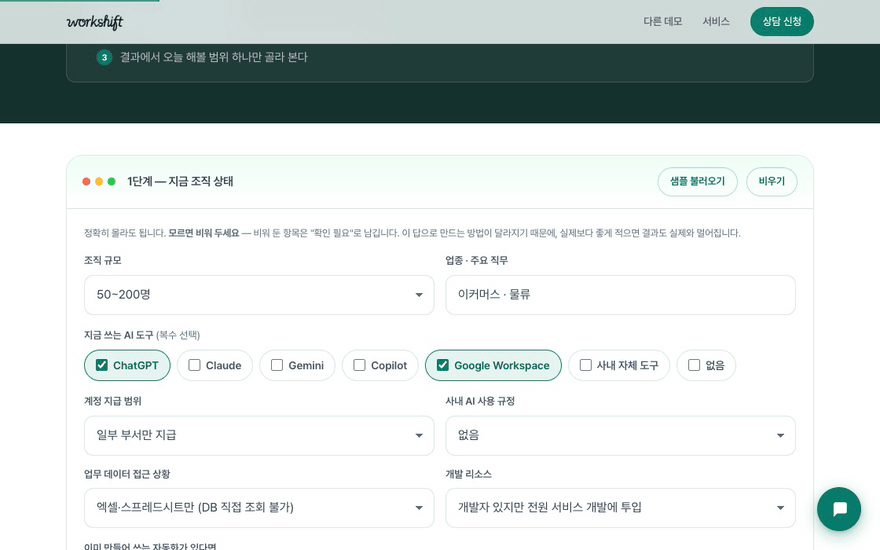
Task: Click the step 3 text 결과에서 오늘 해볼 범위
Action: tap(214, 57)
